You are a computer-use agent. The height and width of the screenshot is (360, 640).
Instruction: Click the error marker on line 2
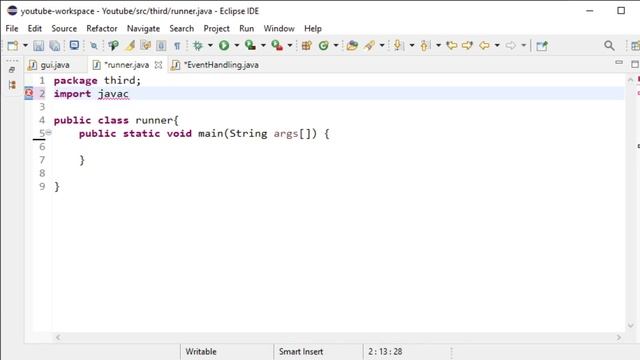(29, 93)
